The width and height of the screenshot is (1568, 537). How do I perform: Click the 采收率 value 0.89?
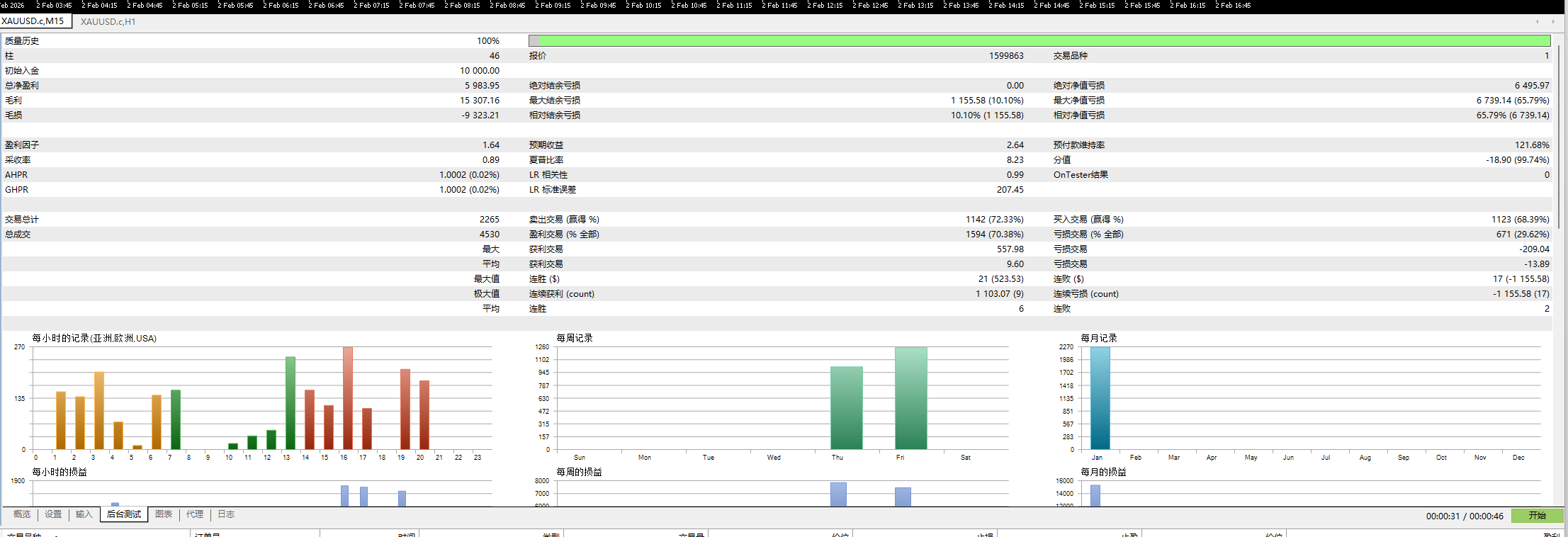click(x=491, y=160)
